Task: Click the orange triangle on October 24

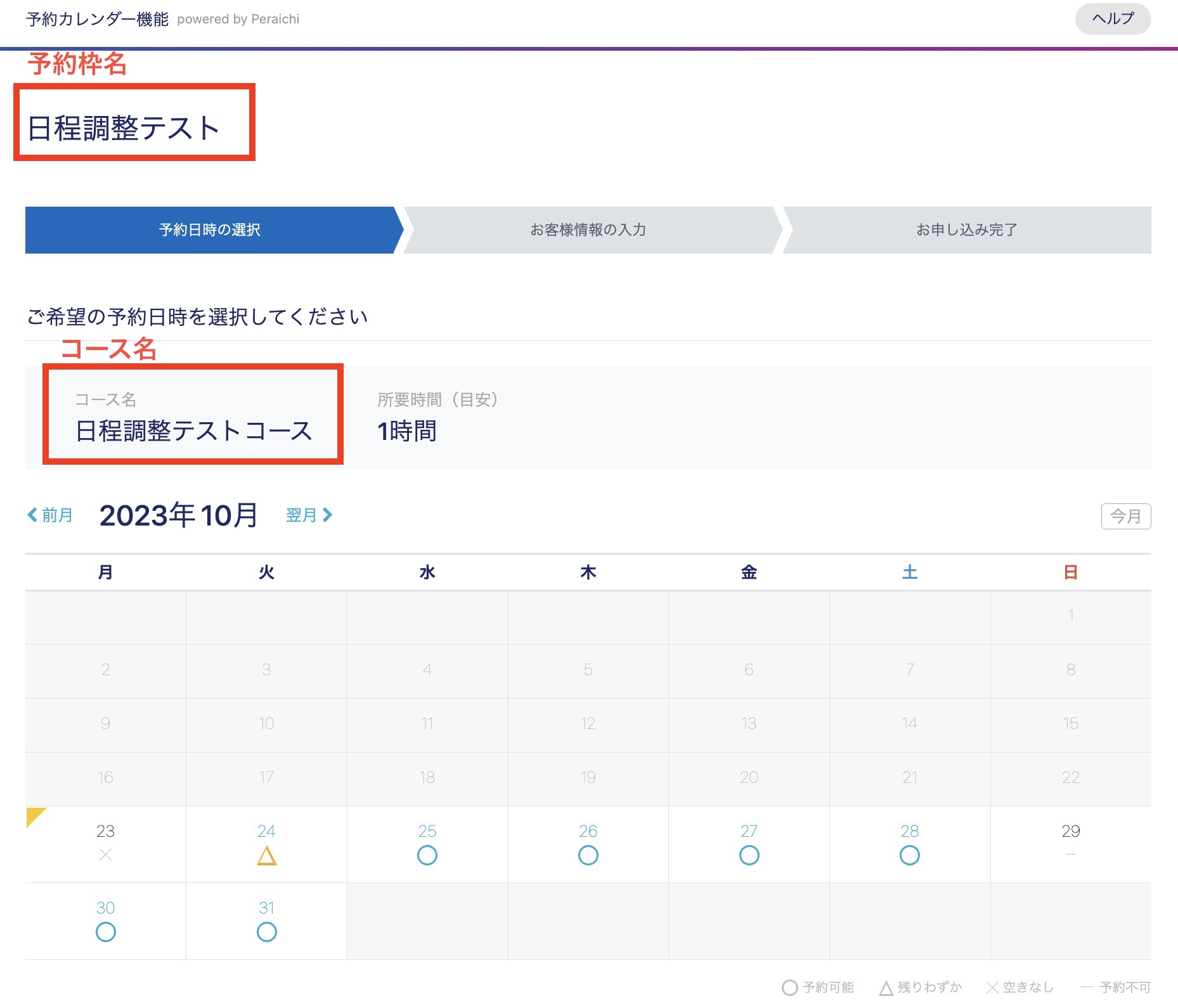Action: point(266,856)
